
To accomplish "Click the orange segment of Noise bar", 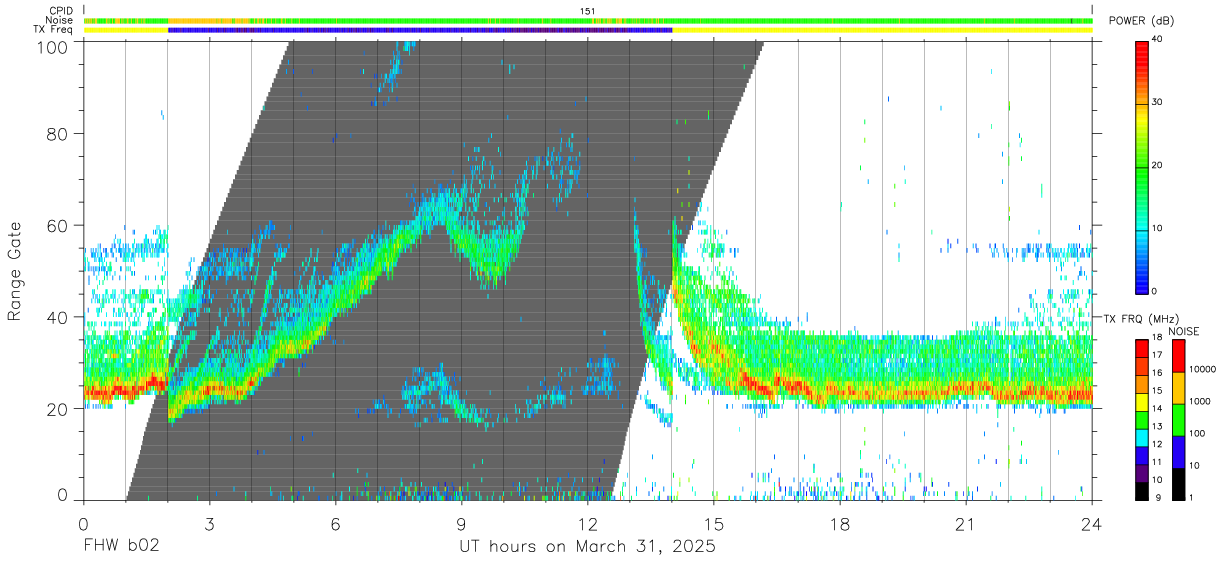I will point(210,20).
